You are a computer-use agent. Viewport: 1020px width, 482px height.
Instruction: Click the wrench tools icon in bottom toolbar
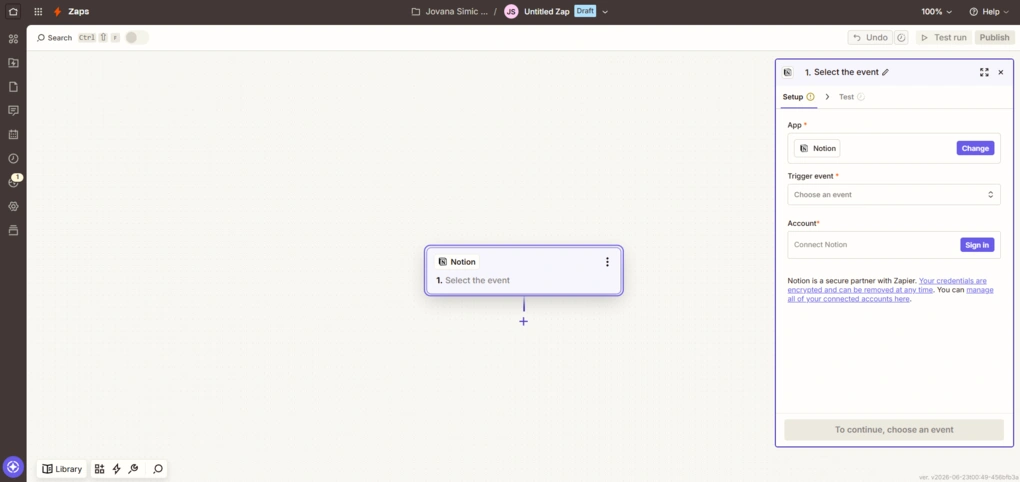coord(133,469)
